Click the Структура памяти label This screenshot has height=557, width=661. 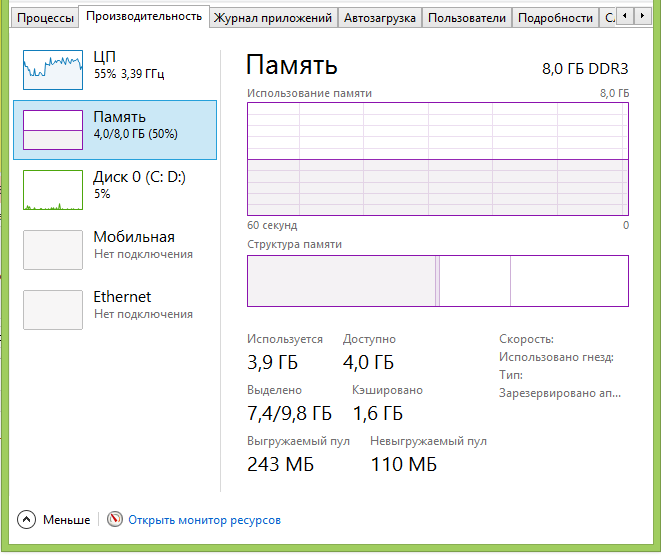coord(294,245)
